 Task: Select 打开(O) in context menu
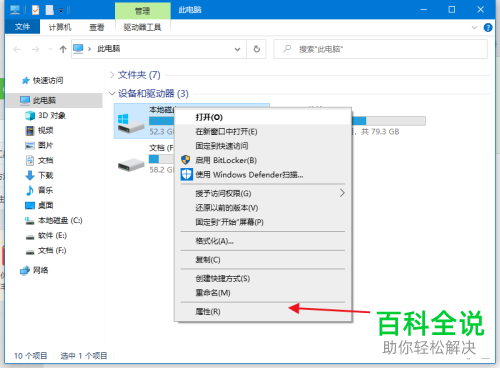pos(263,117)
